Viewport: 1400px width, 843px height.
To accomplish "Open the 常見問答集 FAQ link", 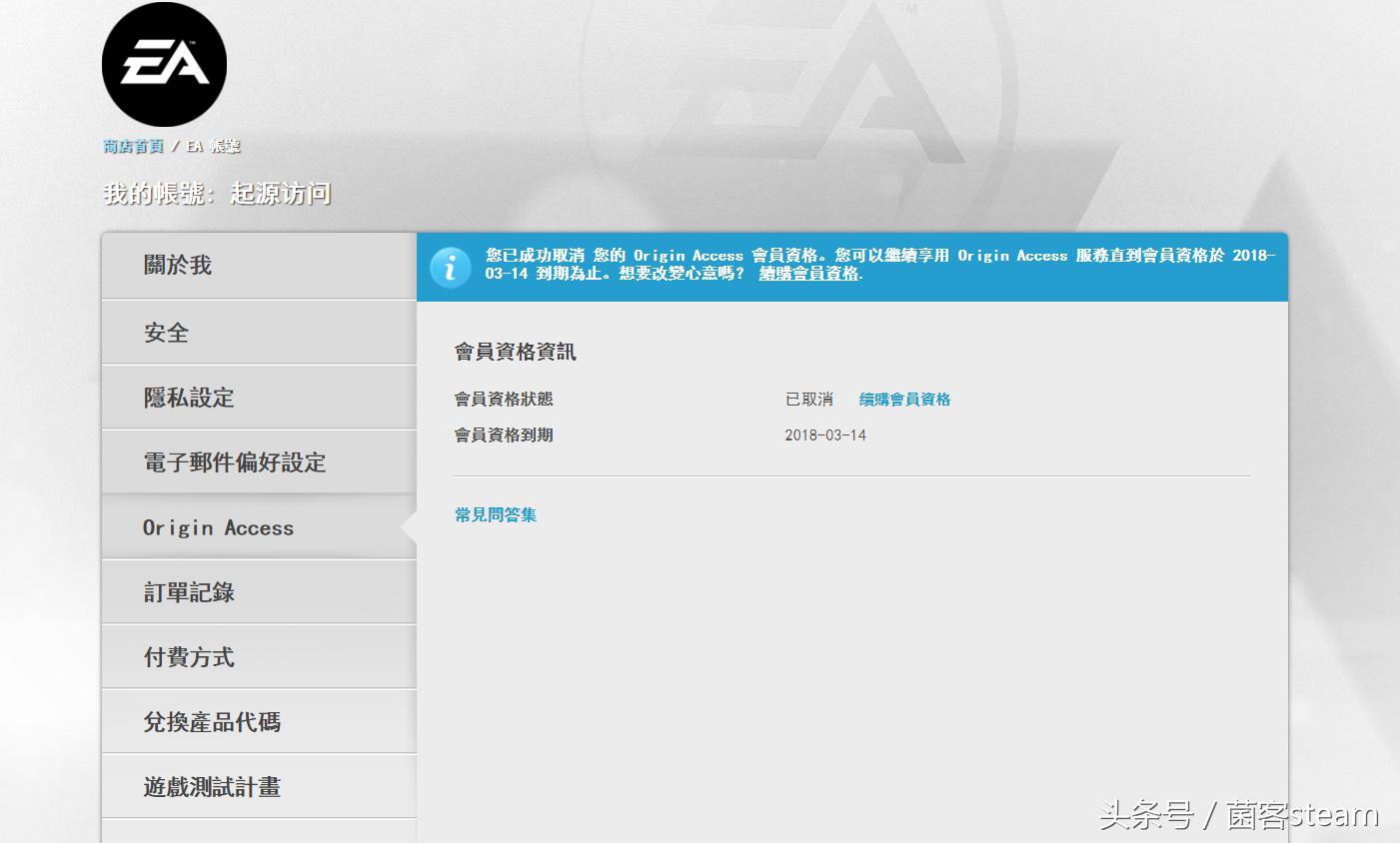I will (496, 515).
